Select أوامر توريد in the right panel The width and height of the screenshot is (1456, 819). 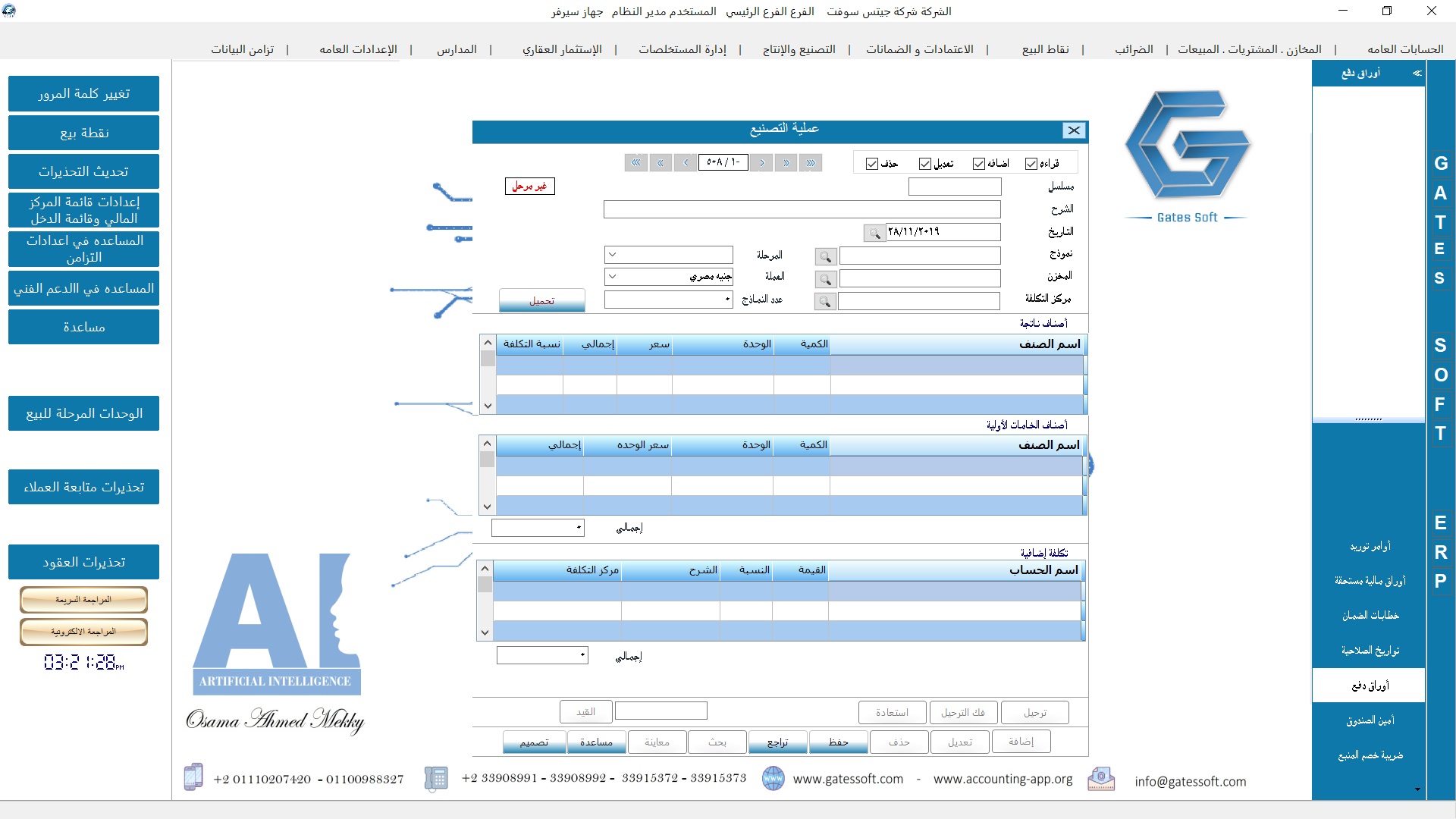click(1370, 546)
